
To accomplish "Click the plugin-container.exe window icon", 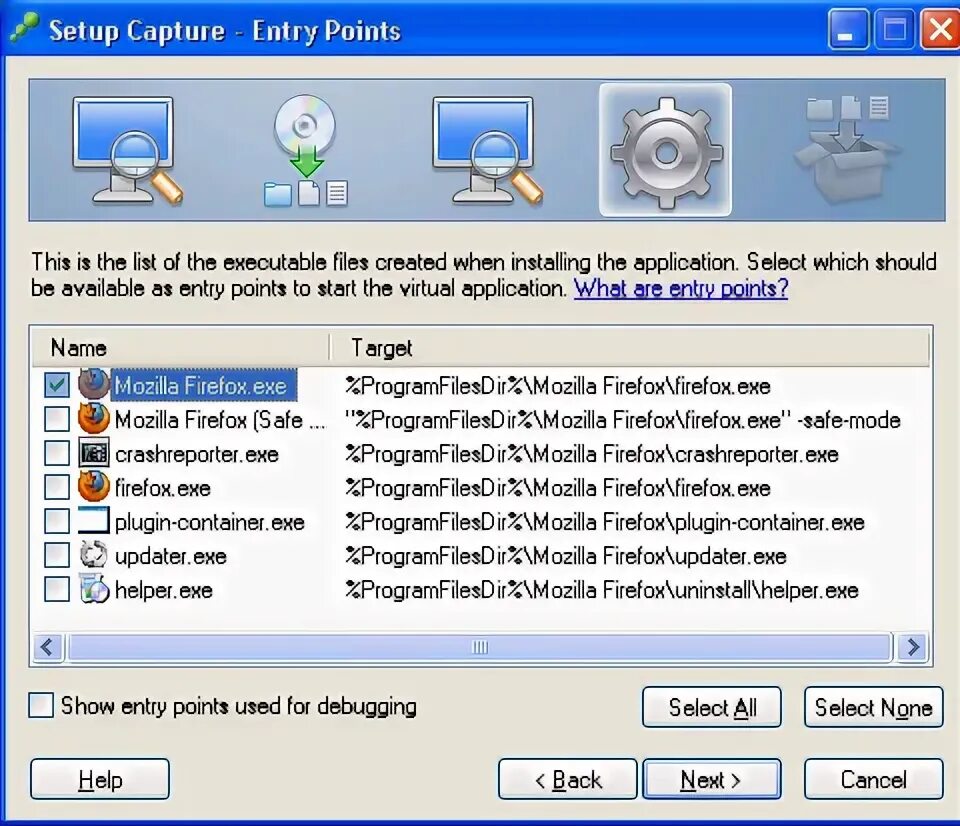I will tap(94, 521).
